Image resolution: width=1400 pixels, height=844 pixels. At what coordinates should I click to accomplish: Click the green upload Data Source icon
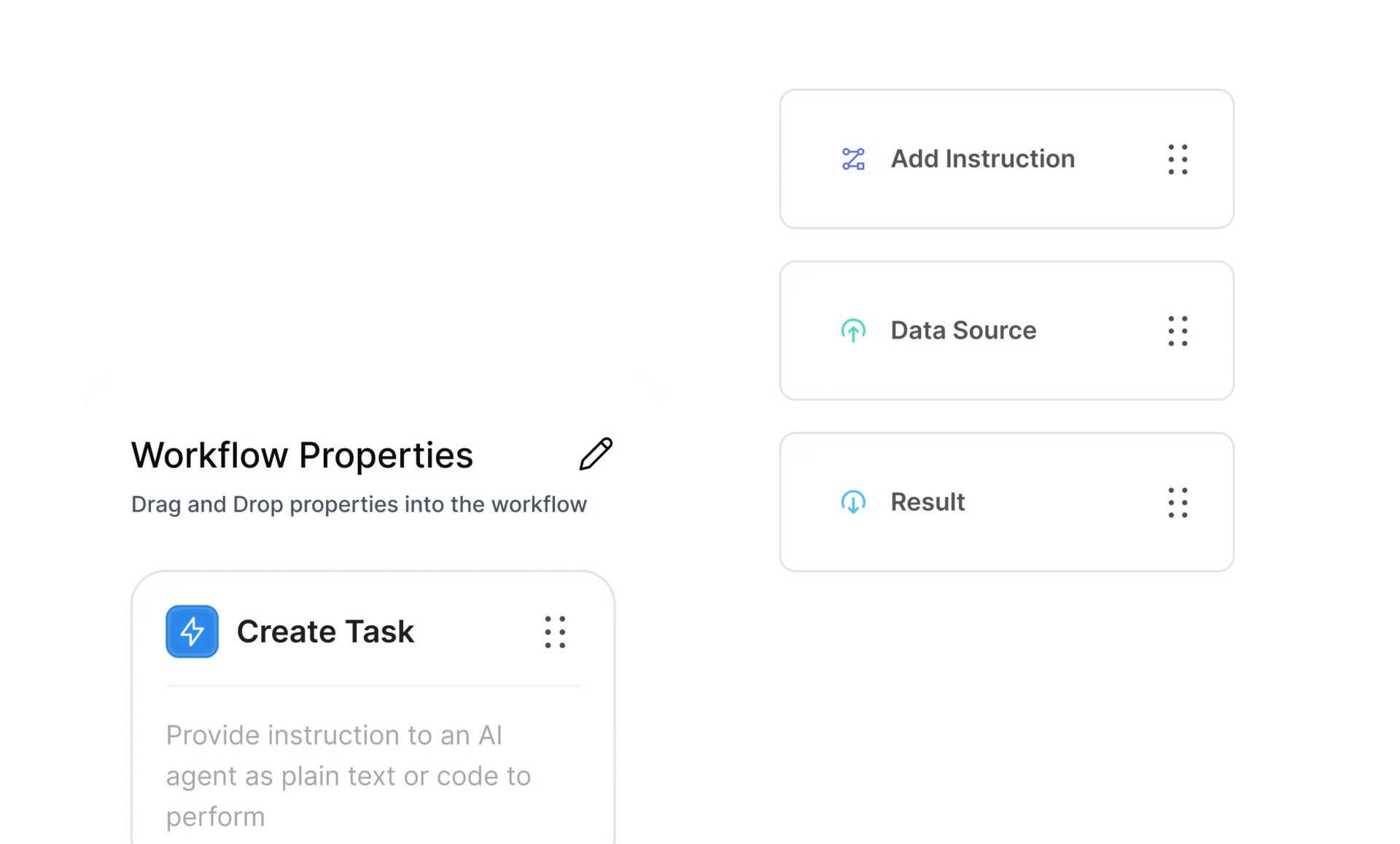click(x=853, y=330)
